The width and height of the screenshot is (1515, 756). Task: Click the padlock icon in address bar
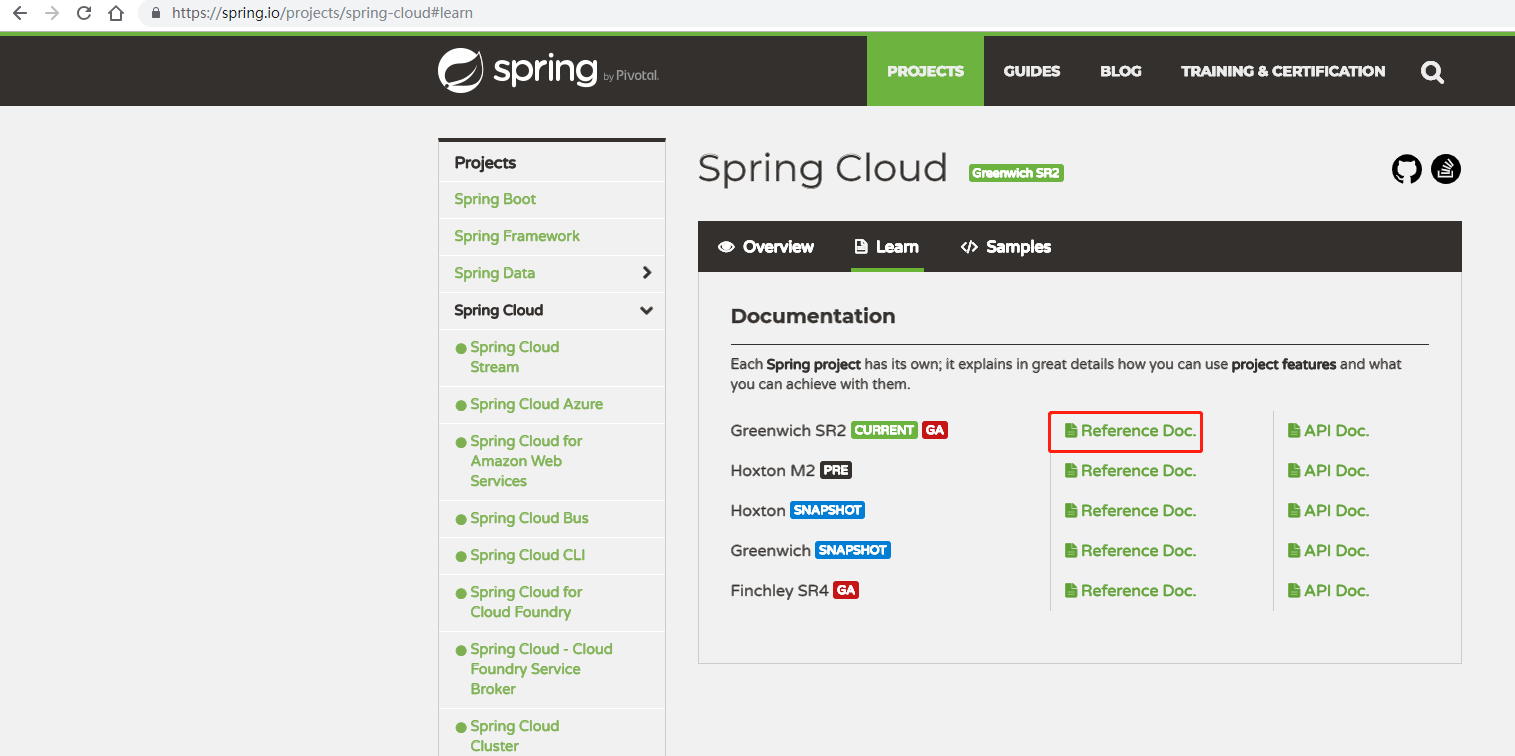[x=155, y=14]
